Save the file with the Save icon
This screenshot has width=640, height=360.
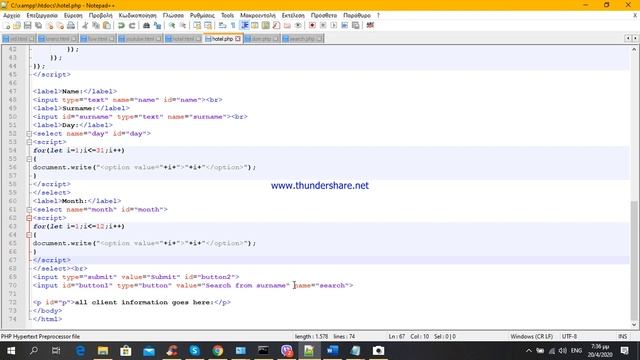tap(27, 25)
